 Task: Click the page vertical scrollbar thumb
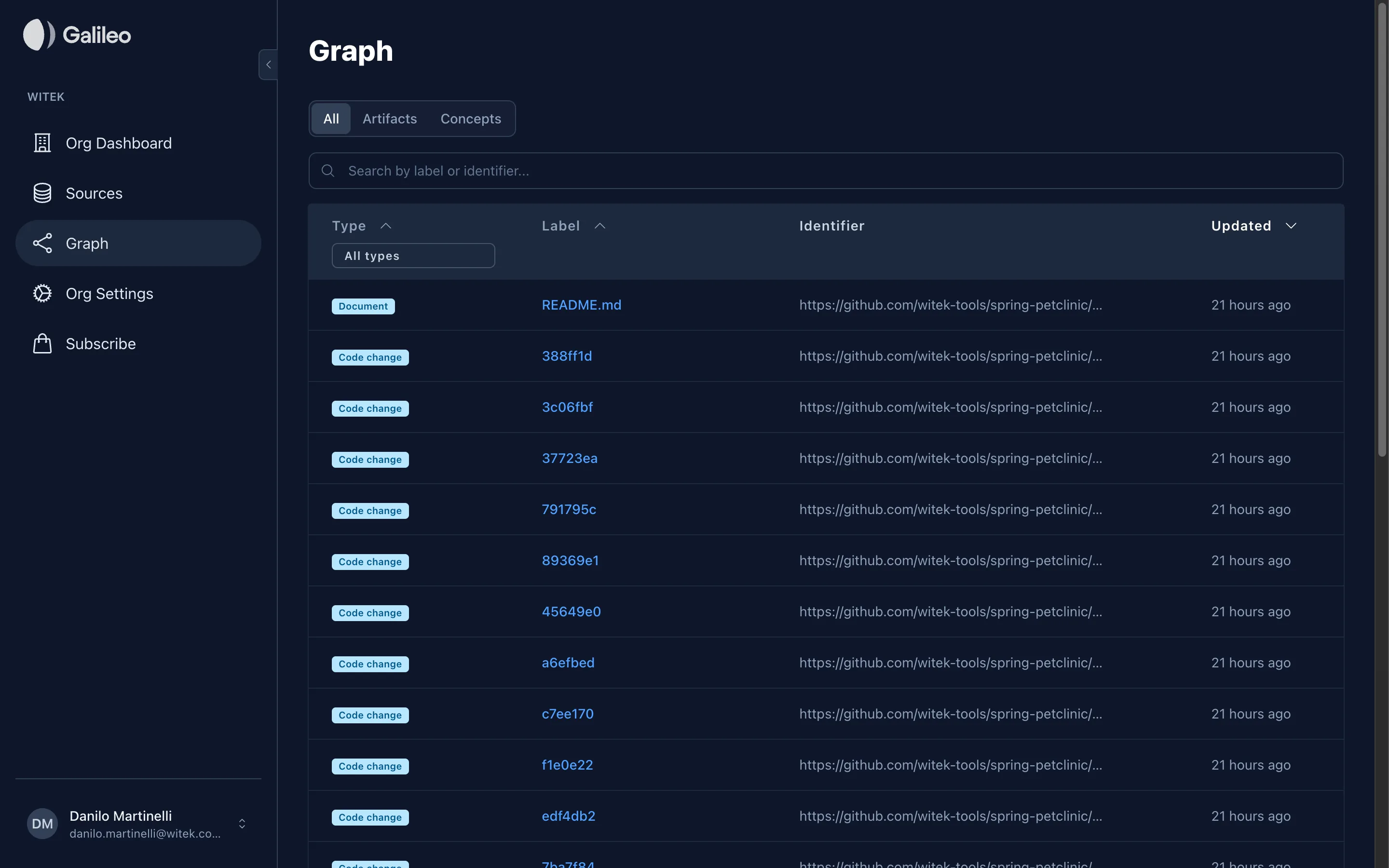[x=1382, y=230]
